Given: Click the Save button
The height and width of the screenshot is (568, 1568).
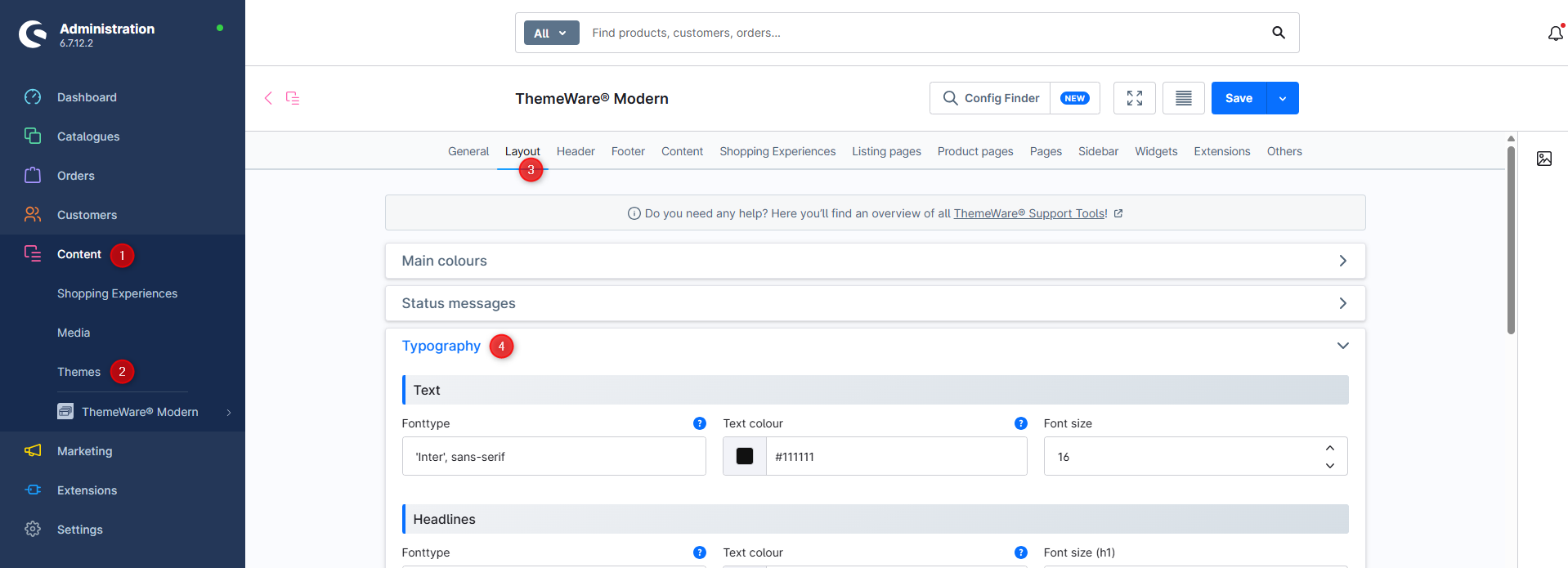Looking at the screenshot, I should tap(1239, 98).
